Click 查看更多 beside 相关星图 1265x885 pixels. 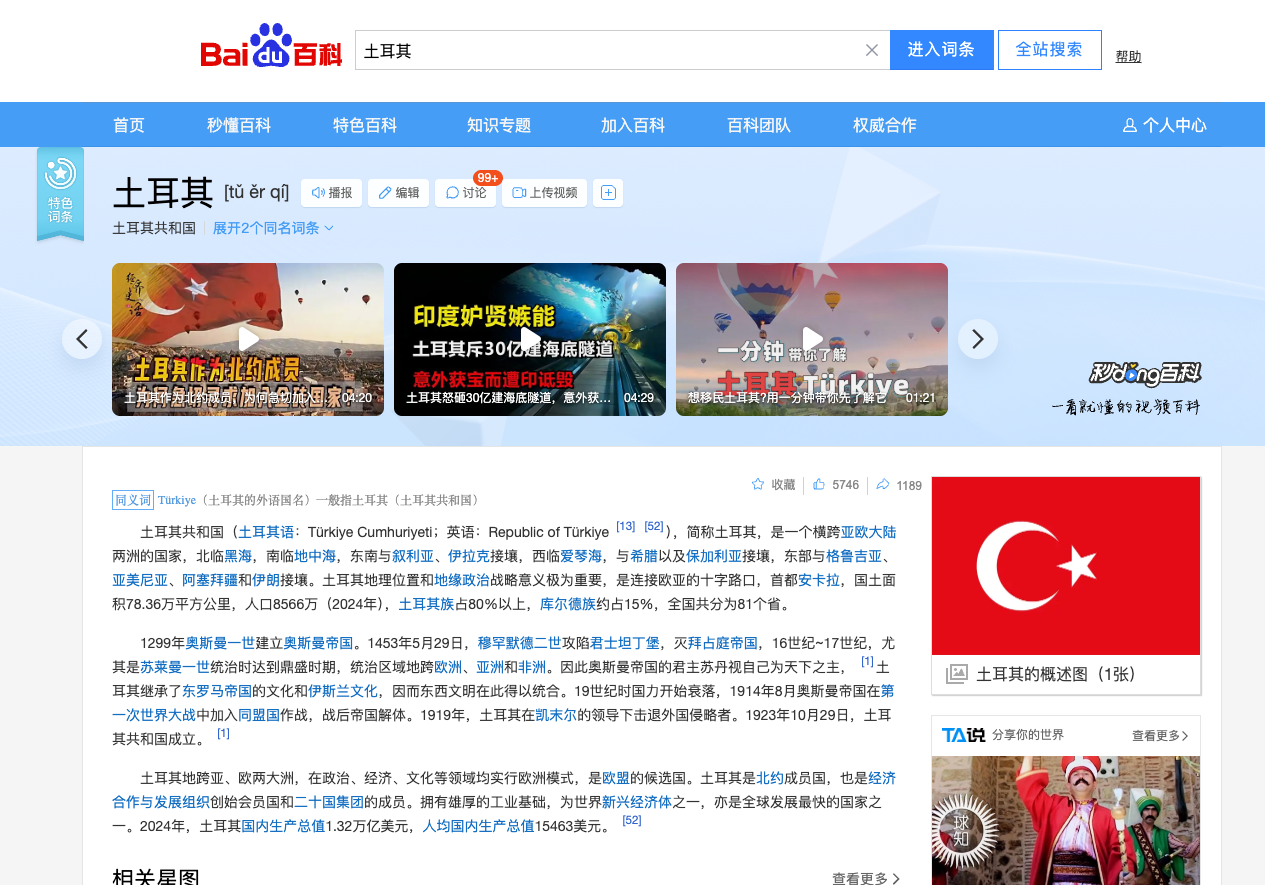(x=866, y=879)
